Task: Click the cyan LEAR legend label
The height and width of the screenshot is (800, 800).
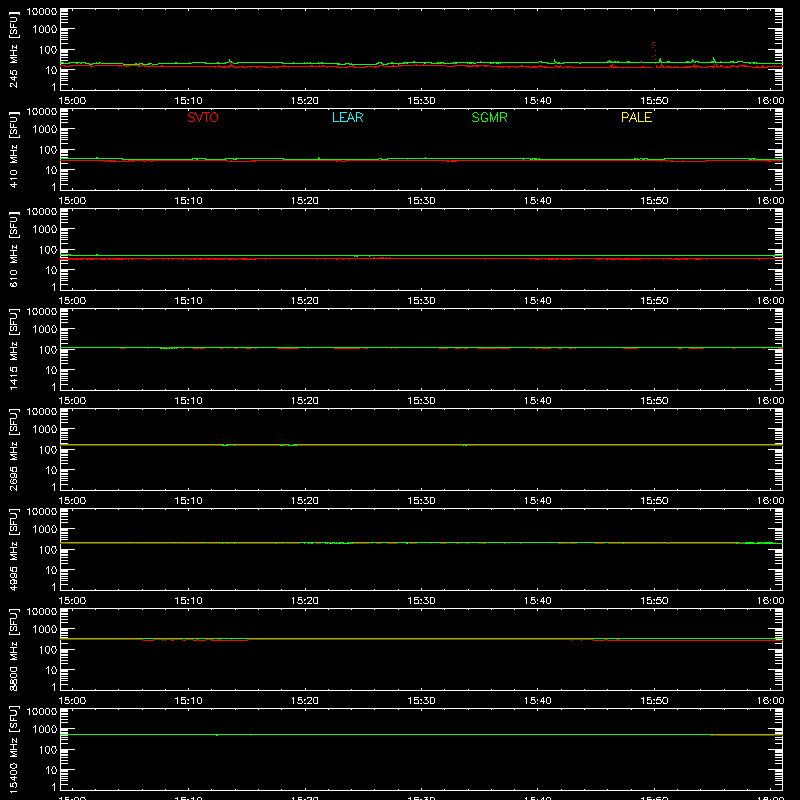Action: coord(347,117)
